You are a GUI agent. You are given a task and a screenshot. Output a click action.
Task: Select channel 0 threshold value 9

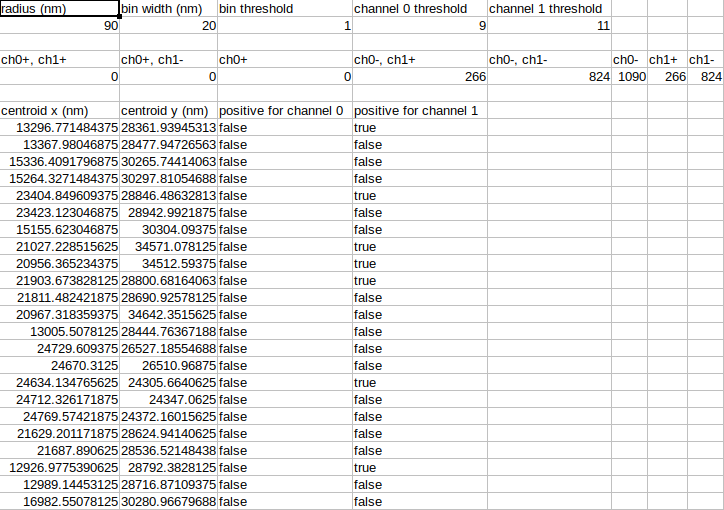(420, 25)
